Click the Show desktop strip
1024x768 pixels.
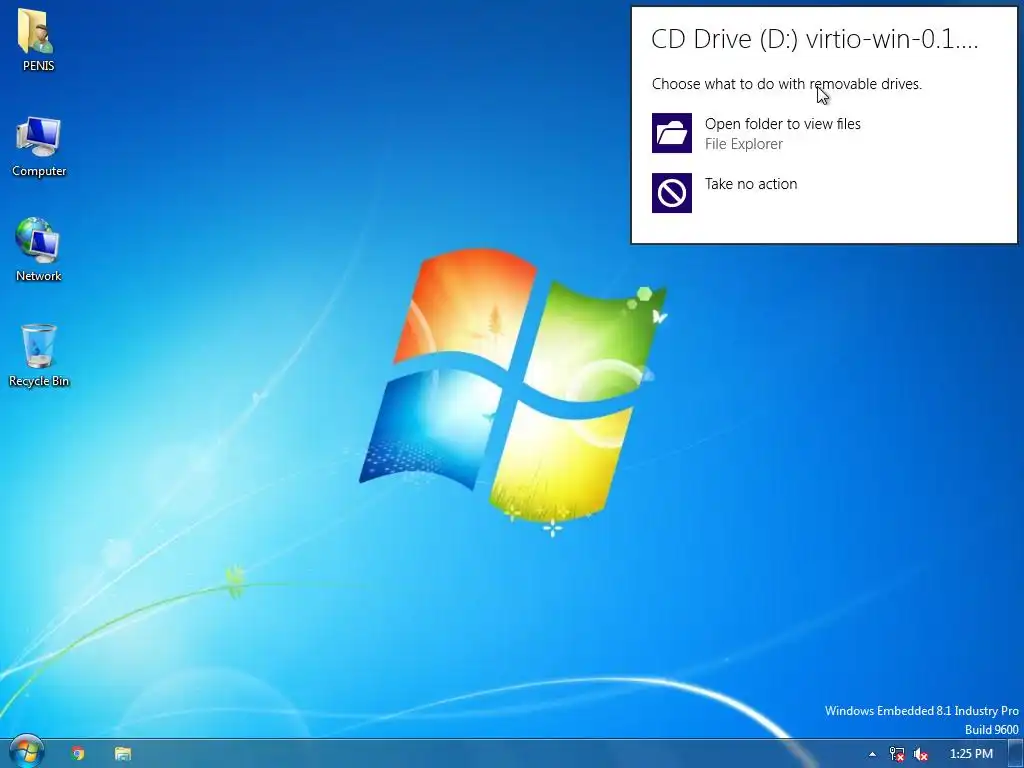pyautogui.click(x=1016, y=754)
